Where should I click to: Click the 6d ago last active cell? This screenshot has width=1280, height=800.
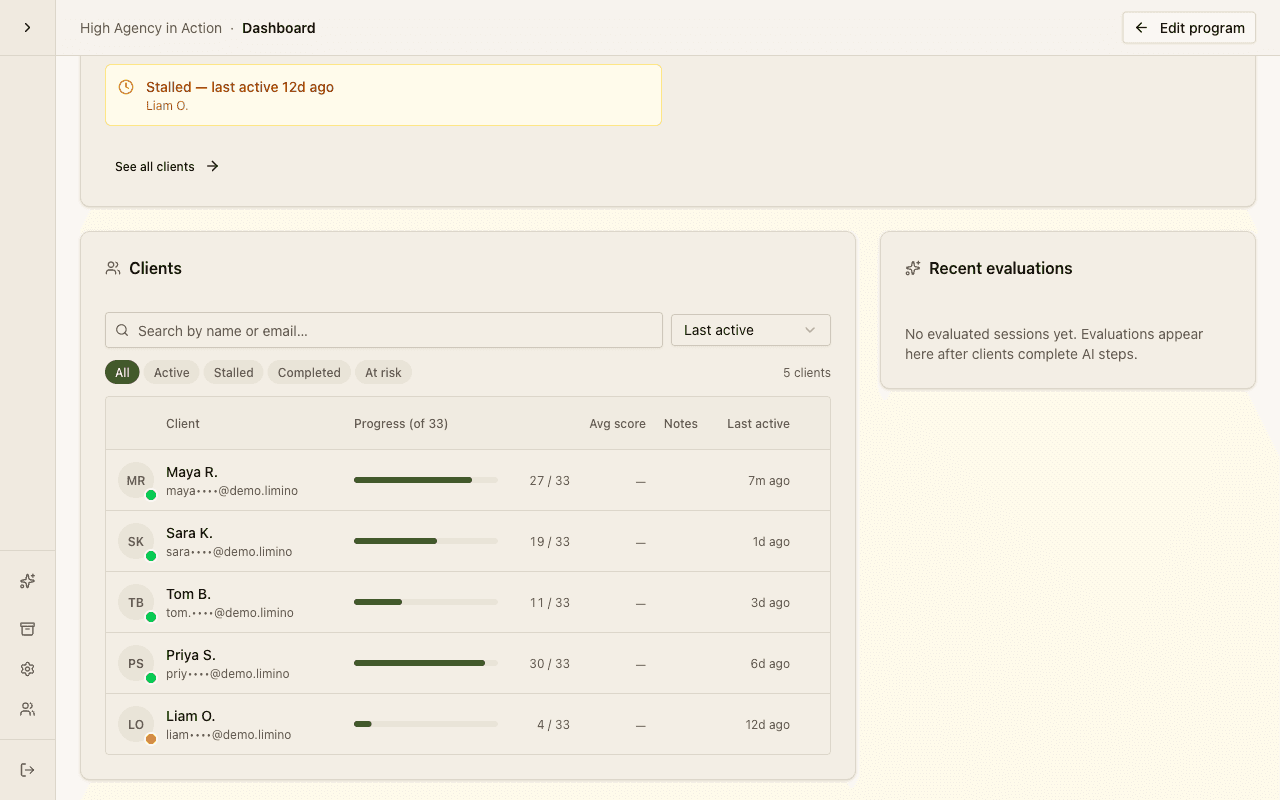770,664
